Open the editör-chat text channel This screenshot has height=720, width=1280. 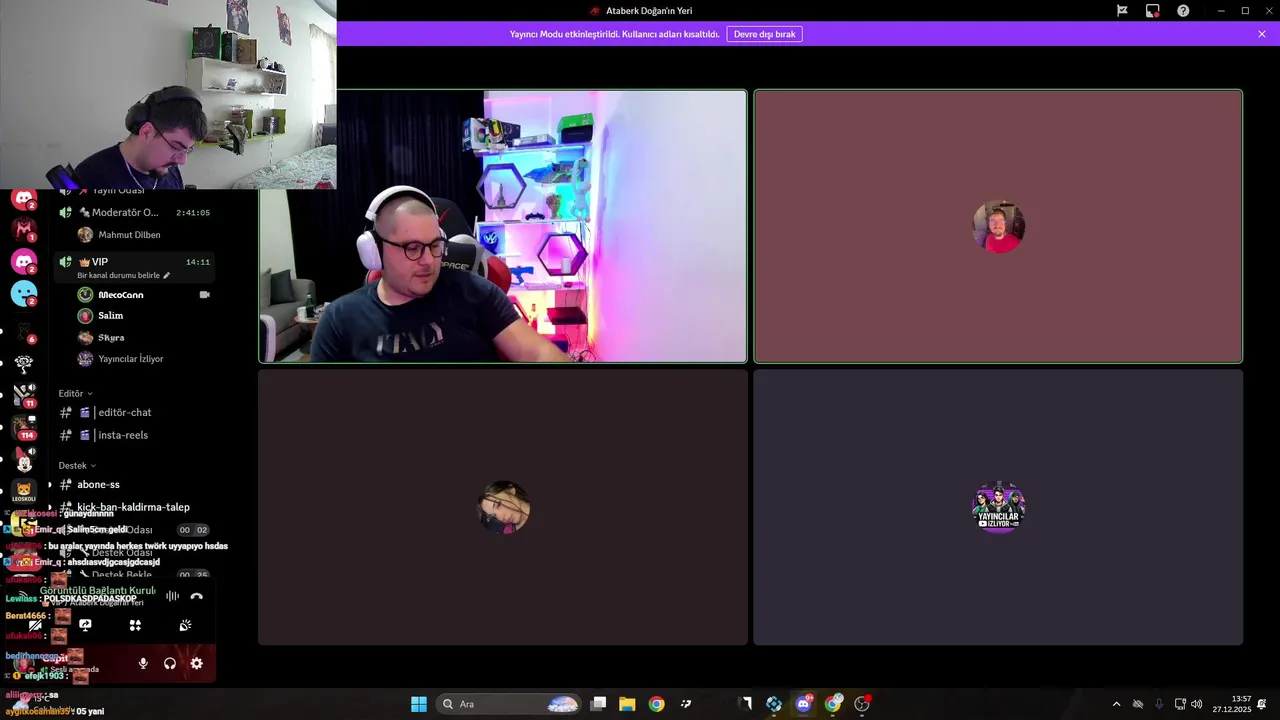click(x=125, y=412)
